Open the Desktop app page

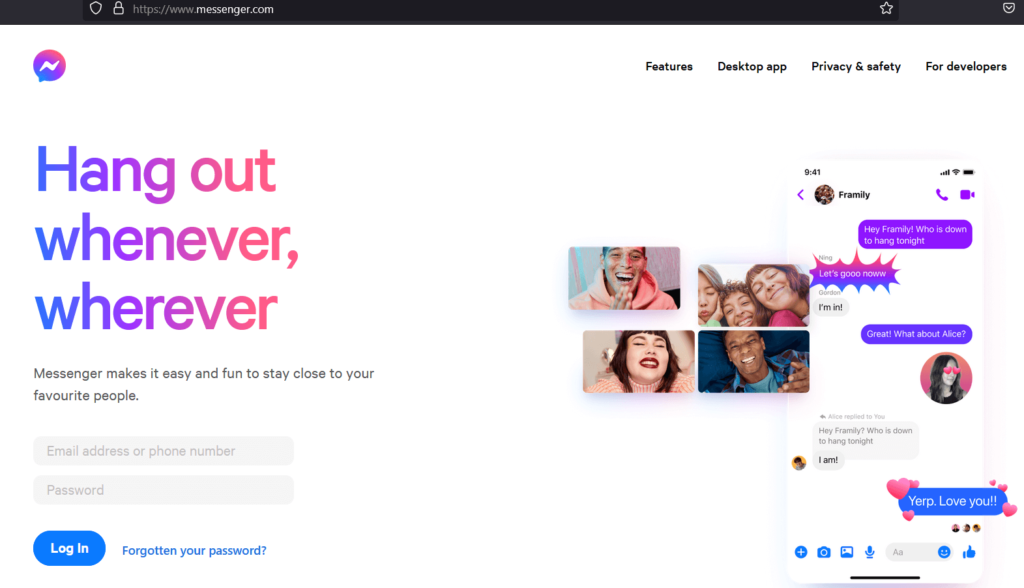tap(752, 67)
